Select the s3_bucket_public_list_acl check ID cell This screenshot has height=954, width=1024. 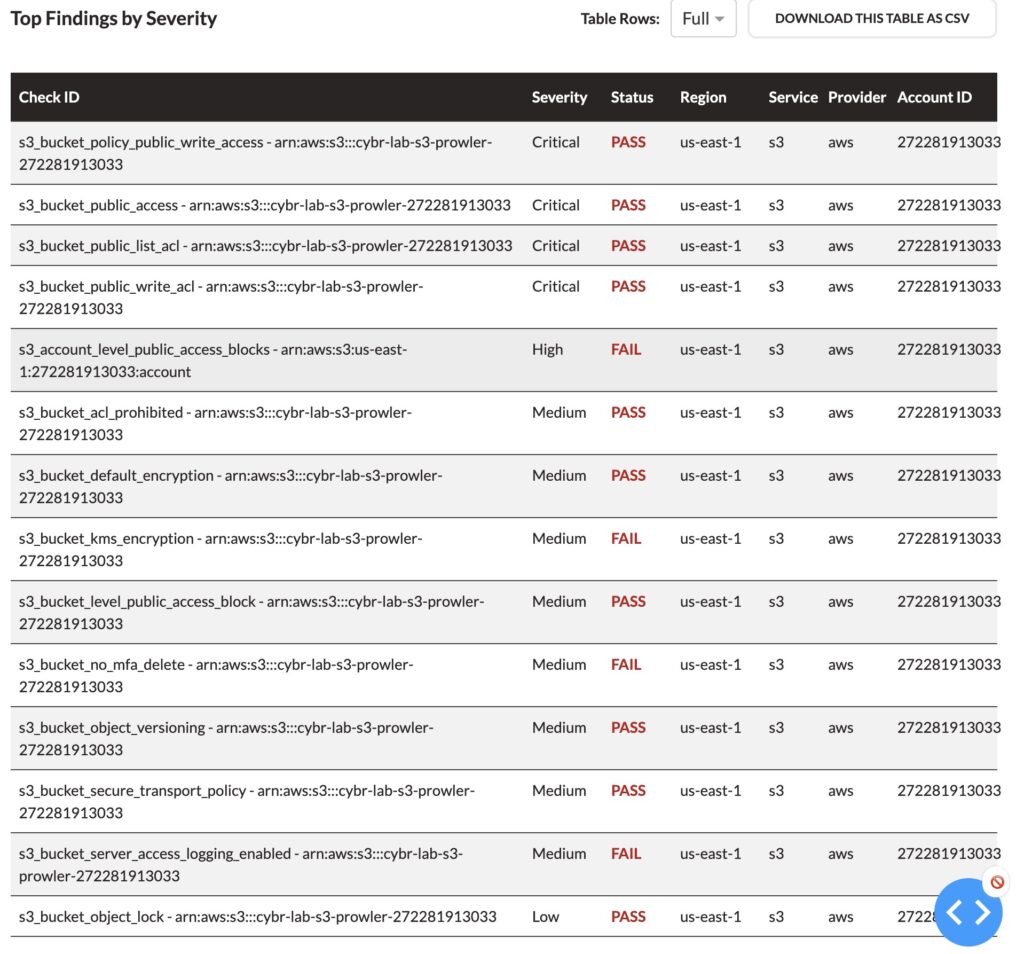tap(265, 246)
